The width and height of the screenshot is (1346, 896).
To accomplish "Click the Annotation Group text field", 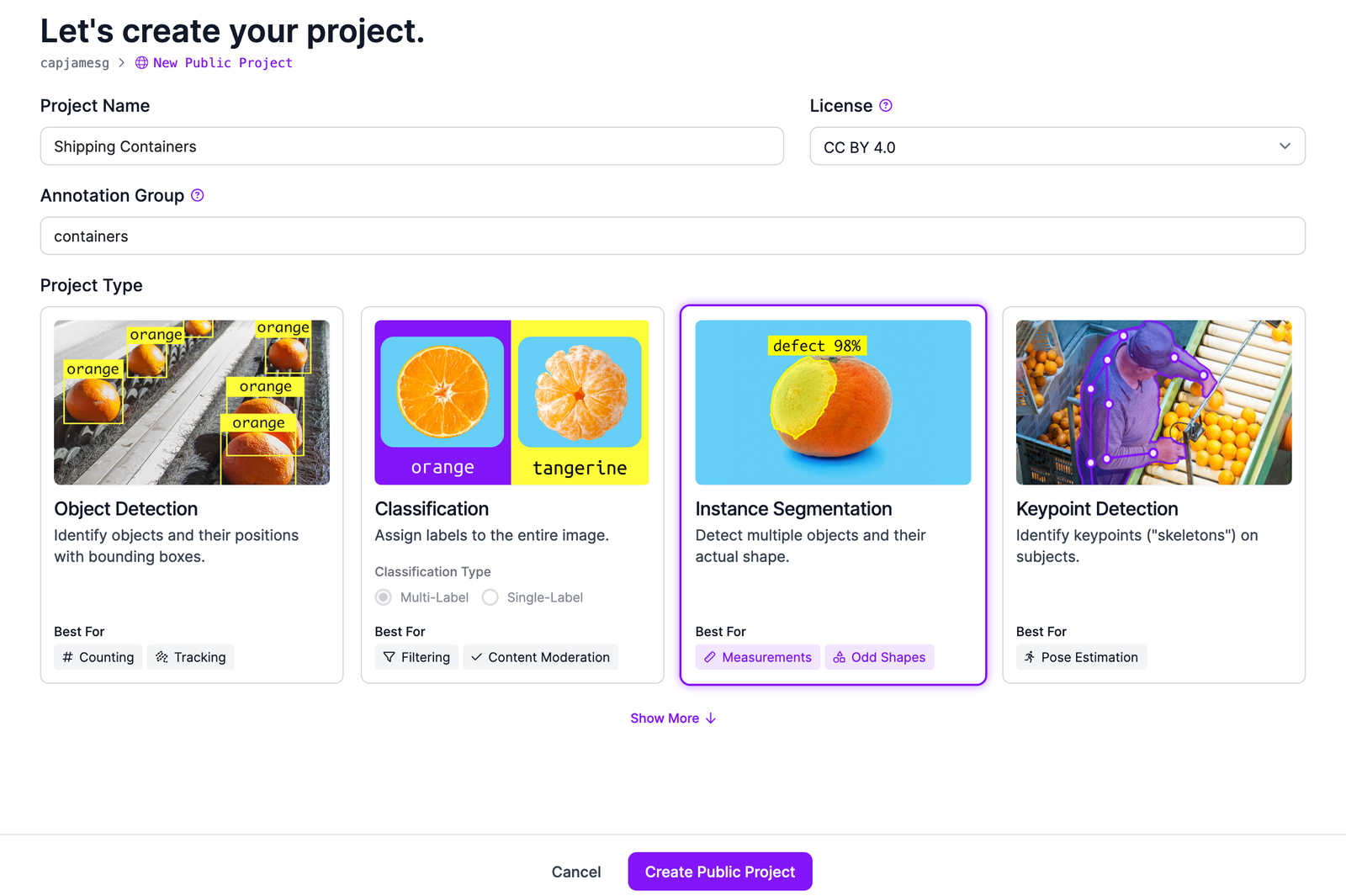I will pyautogui.click(x=673, y=236).
